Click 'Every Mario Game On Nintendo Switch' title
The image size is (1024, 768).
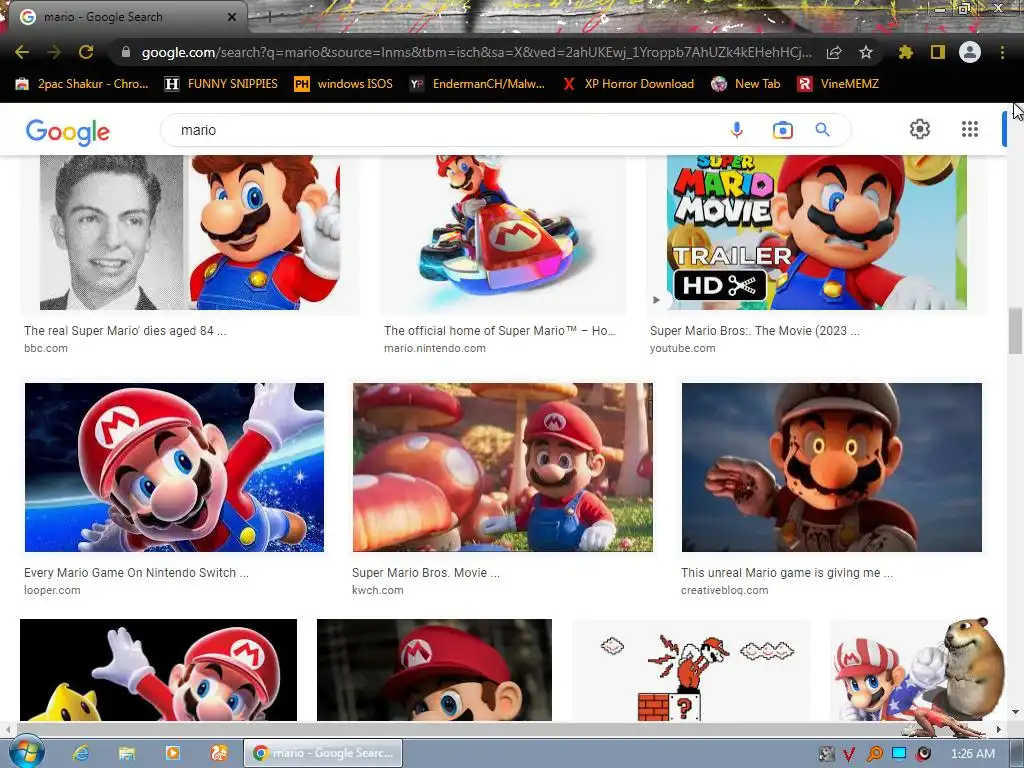(x=136, y=573)
